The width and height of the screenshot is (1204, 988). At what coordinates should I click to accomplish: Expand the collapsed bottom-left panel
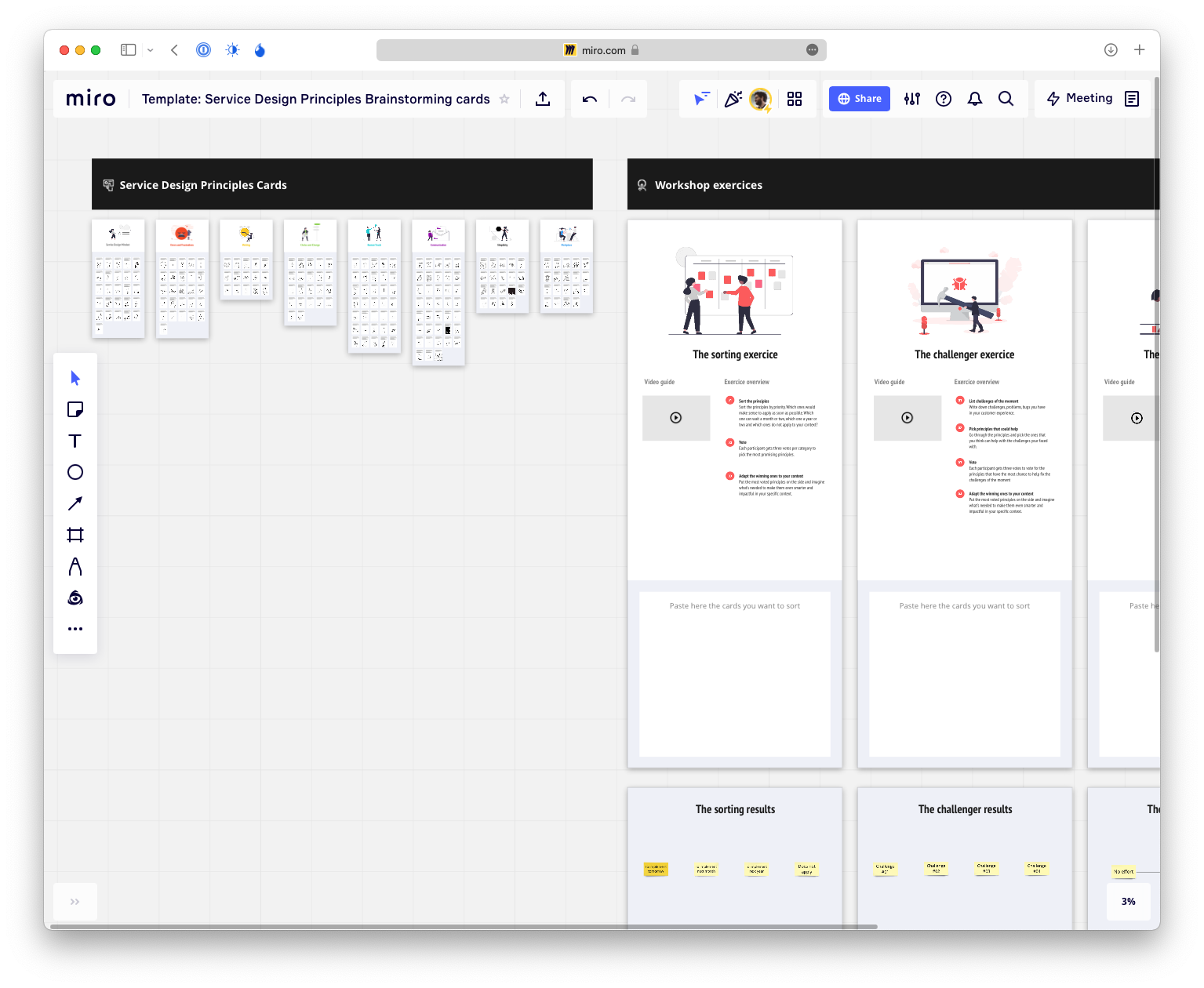tap(75, 902)
